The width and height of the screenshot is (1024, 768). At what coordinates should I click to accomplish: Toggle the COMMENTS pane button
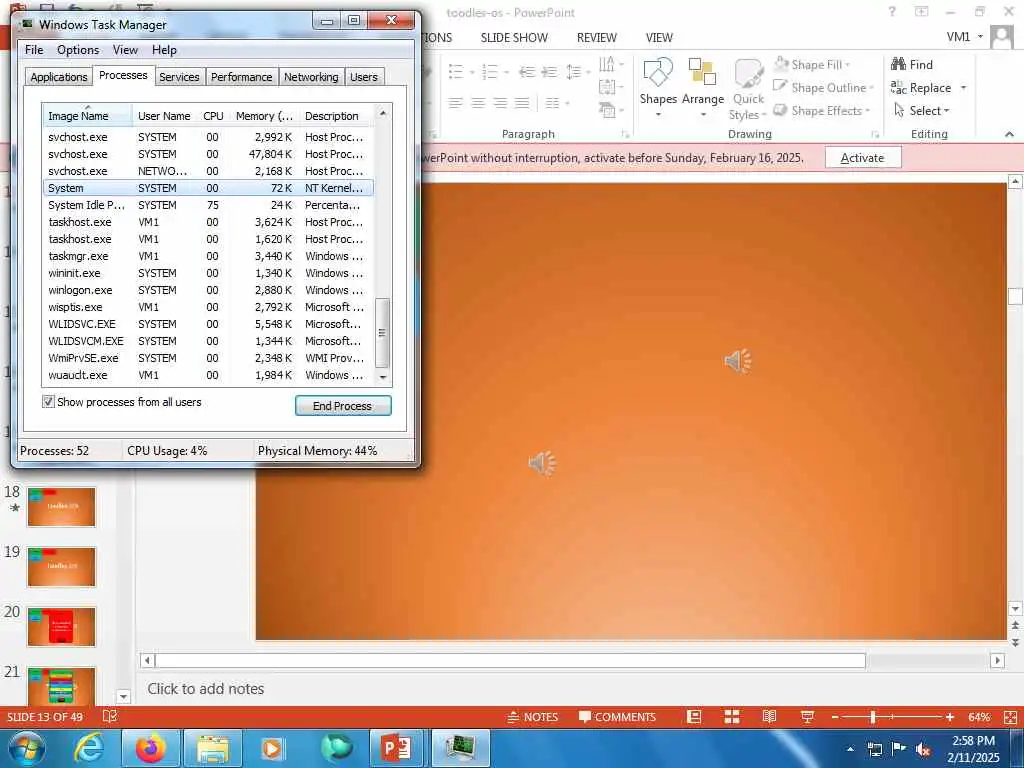[x=617, y=717]
